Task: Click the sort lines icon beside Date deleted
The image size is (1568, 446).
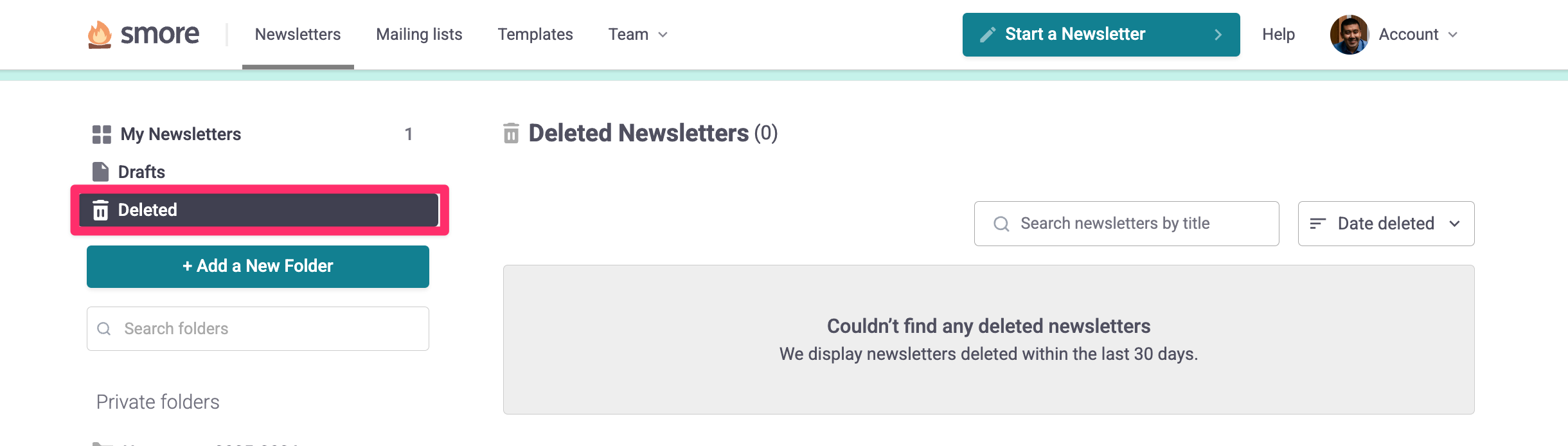Action: (1318, 224)
